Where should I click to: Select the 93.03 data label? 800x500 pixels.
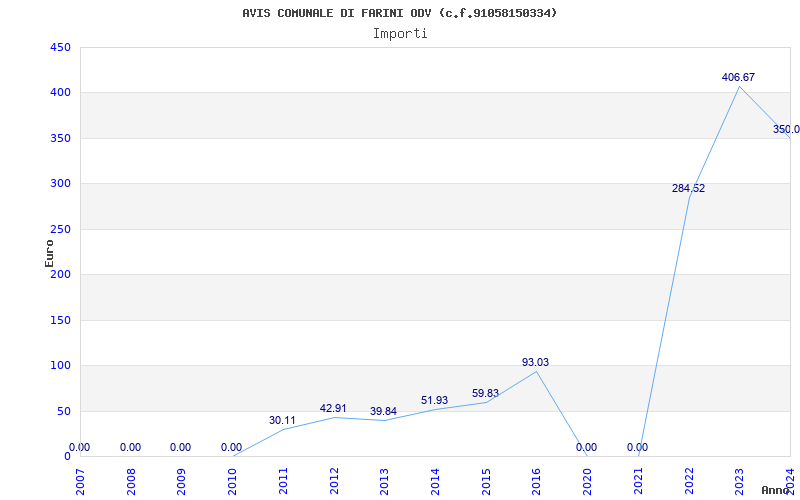tap(535, 362)
